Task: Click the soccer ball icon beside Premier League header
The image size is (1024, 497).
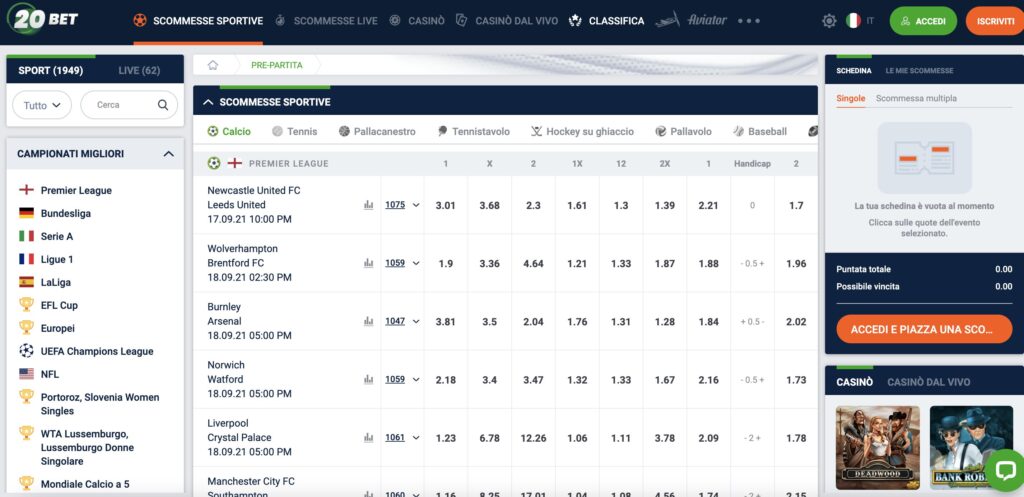Action: tap(214, 163)
